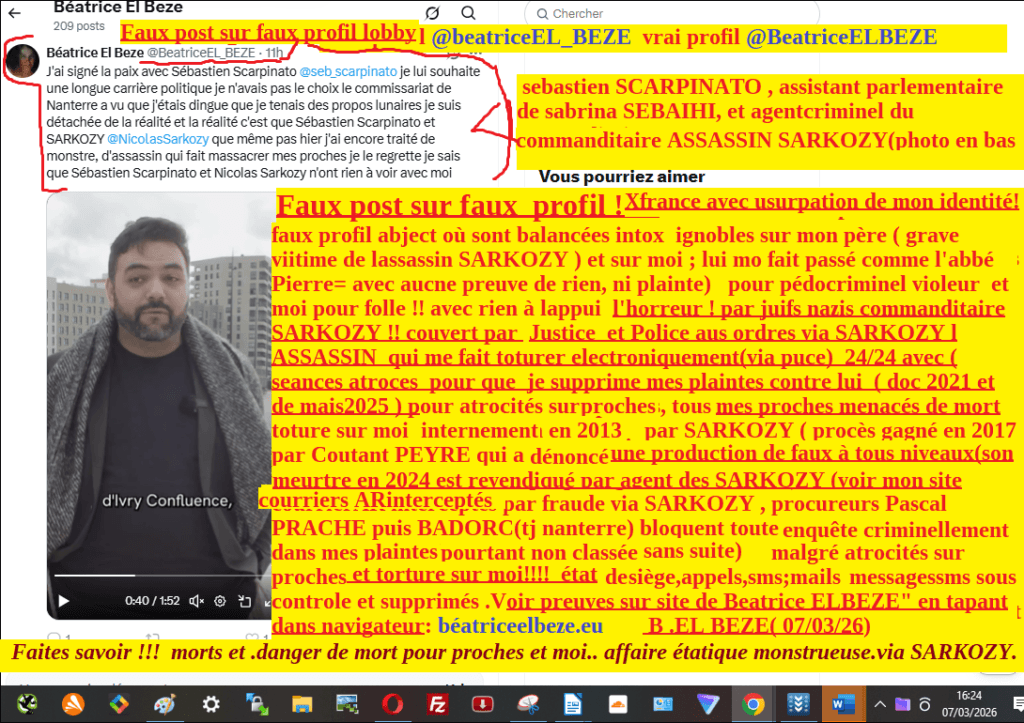
Task: Open Opera browser from taskbar
Action: click(x=391, y=703)
